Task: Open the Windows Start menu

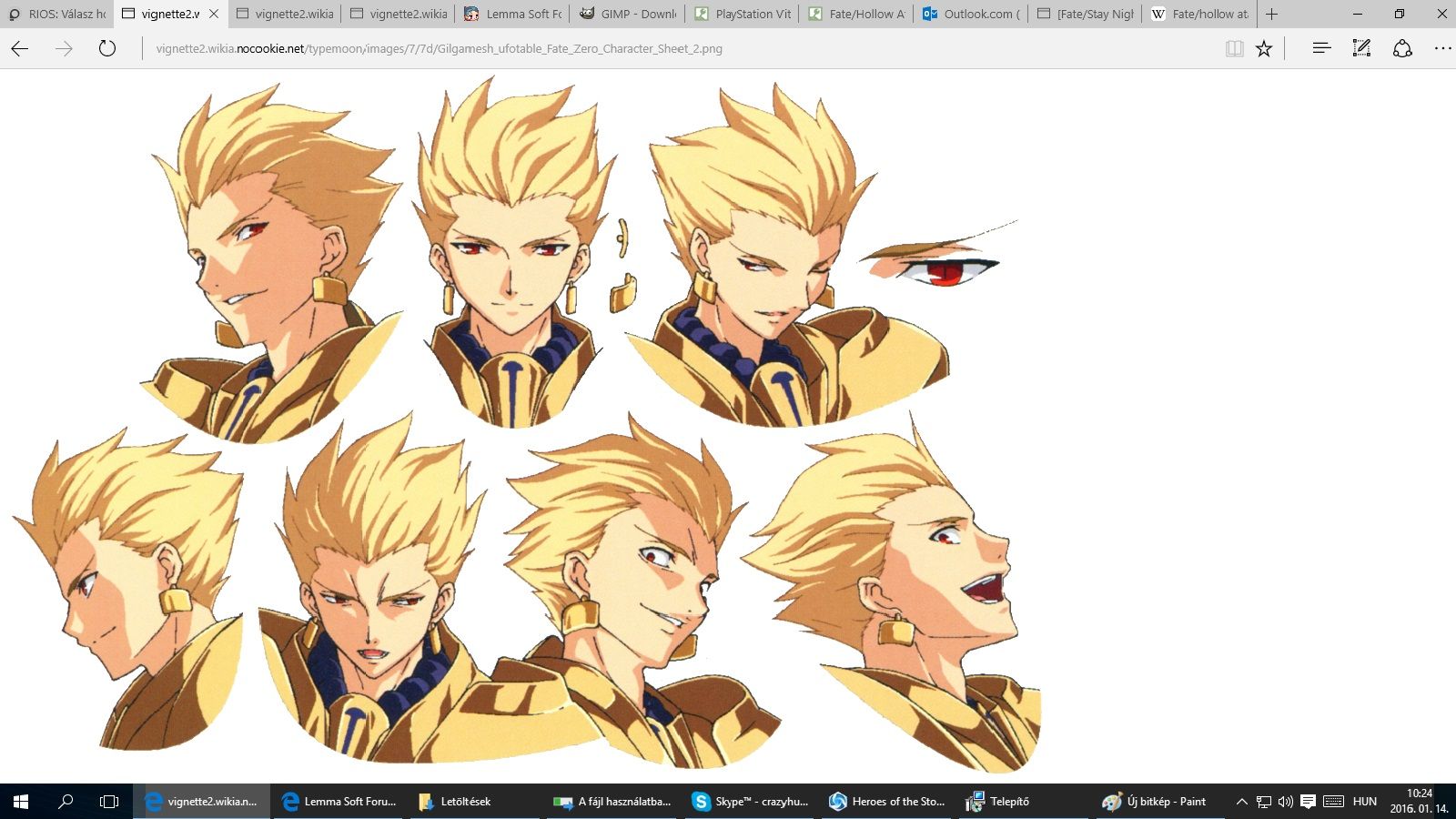Action: [x=21, y=802]
